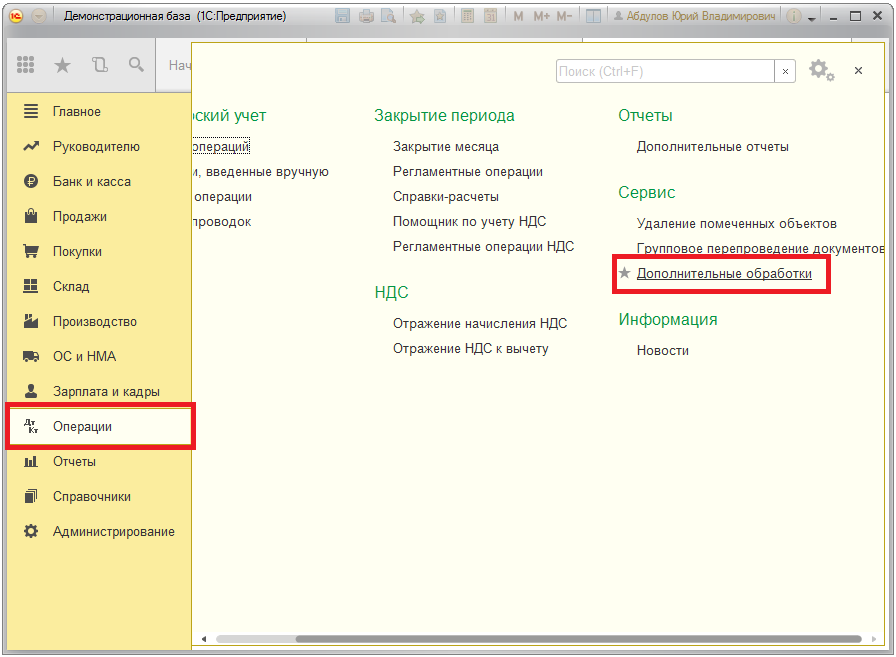
Task: Open the main menu dropdown in the title bar
Action: [39, 16]
